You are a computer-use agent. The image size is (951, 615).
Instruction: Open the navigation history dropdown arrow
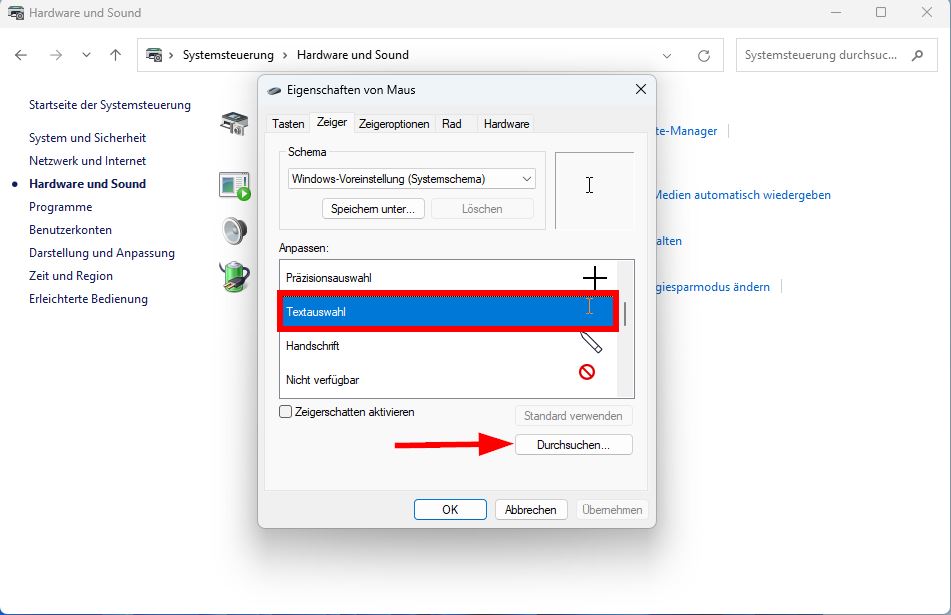click(86, 55)
